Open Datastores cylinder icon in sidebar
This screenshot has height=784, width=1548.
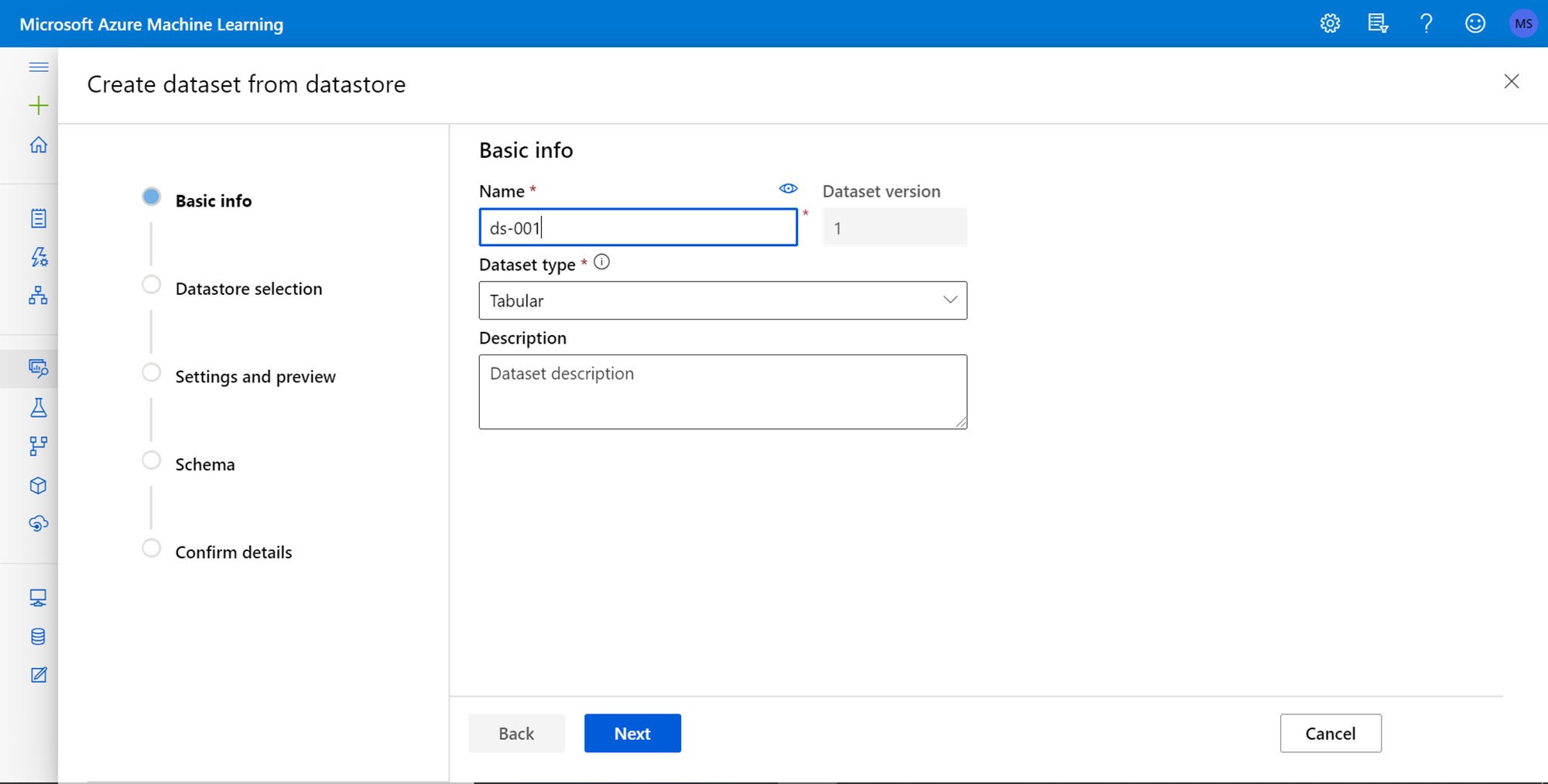click(38, 636)
